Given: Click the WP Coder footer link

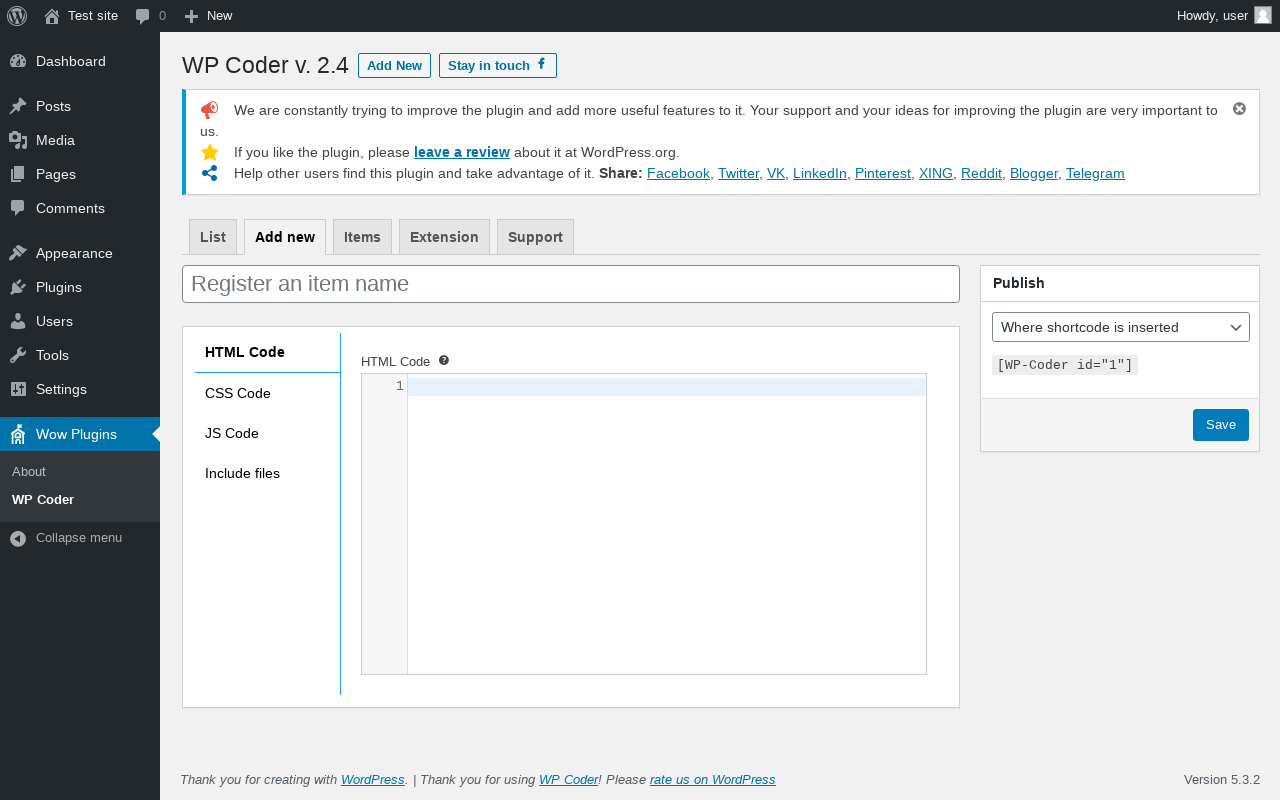Looking at the screenshot, I should [x=568, y=779].
